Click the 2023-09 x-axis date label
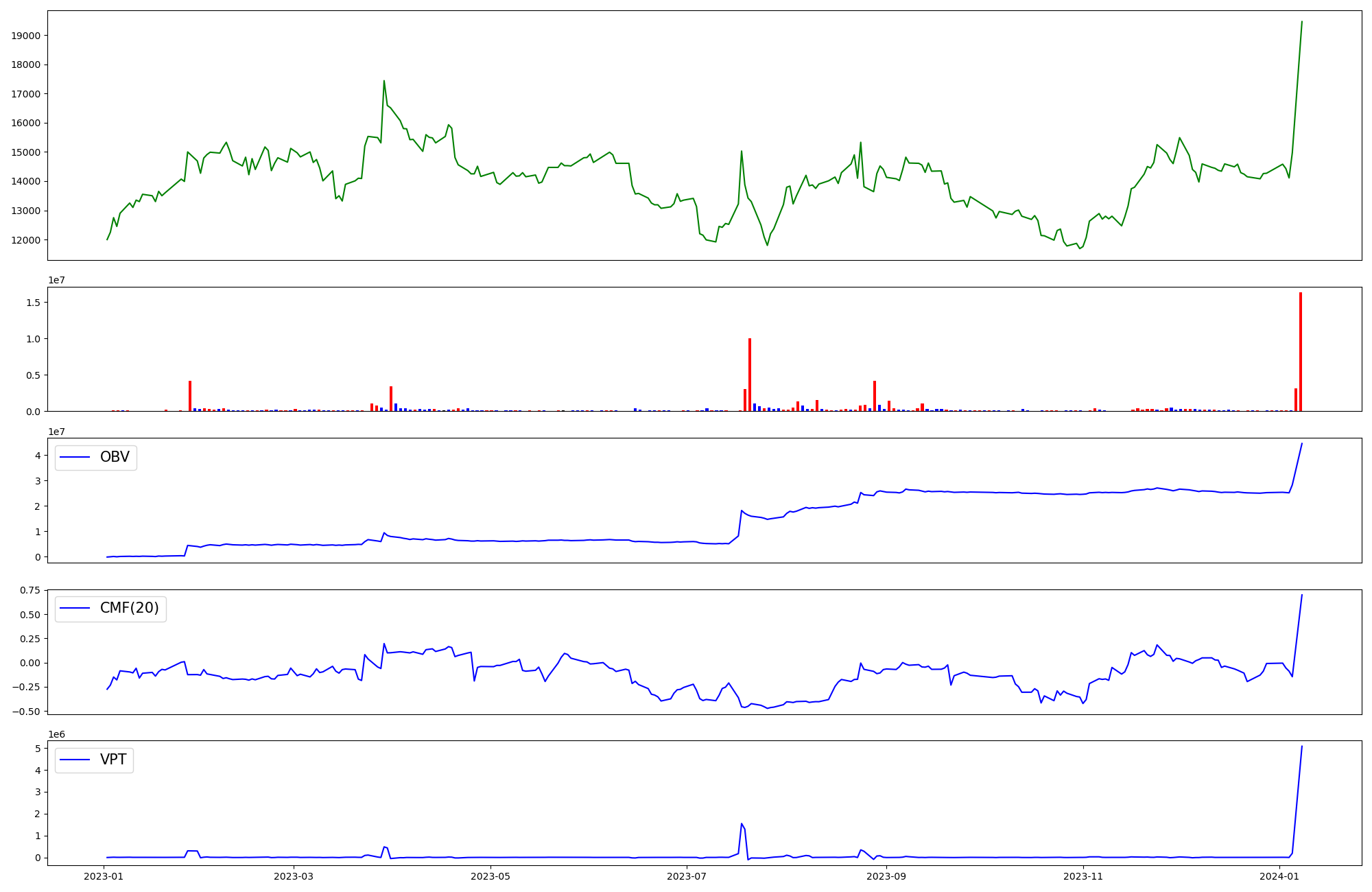The width and height of the screenshot is (1372, 892). 887,876
